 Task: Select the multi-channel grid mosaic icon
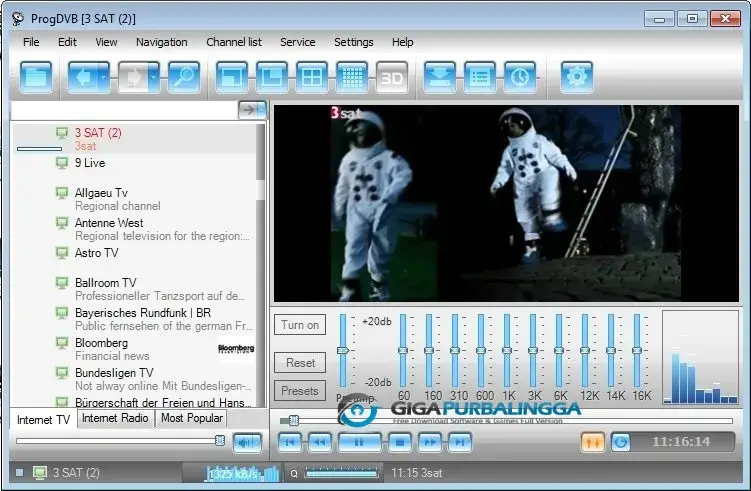tap(352, 77)
